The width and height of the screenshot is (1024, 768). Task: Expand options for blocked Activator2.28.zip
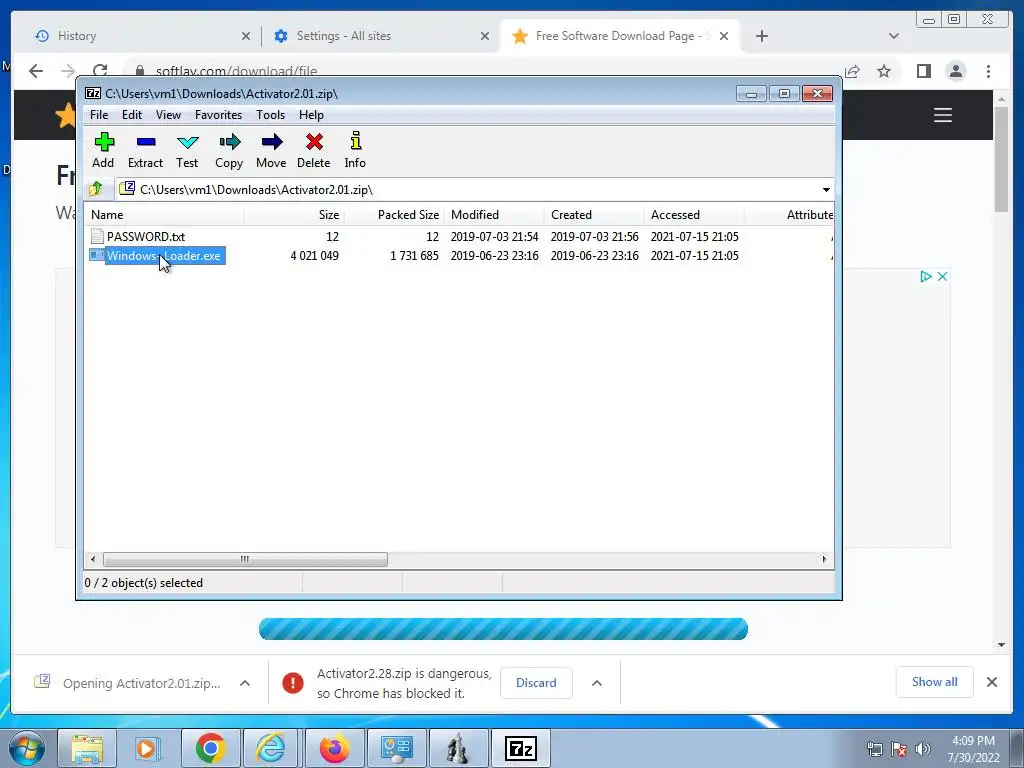click(x=597, y=683)
